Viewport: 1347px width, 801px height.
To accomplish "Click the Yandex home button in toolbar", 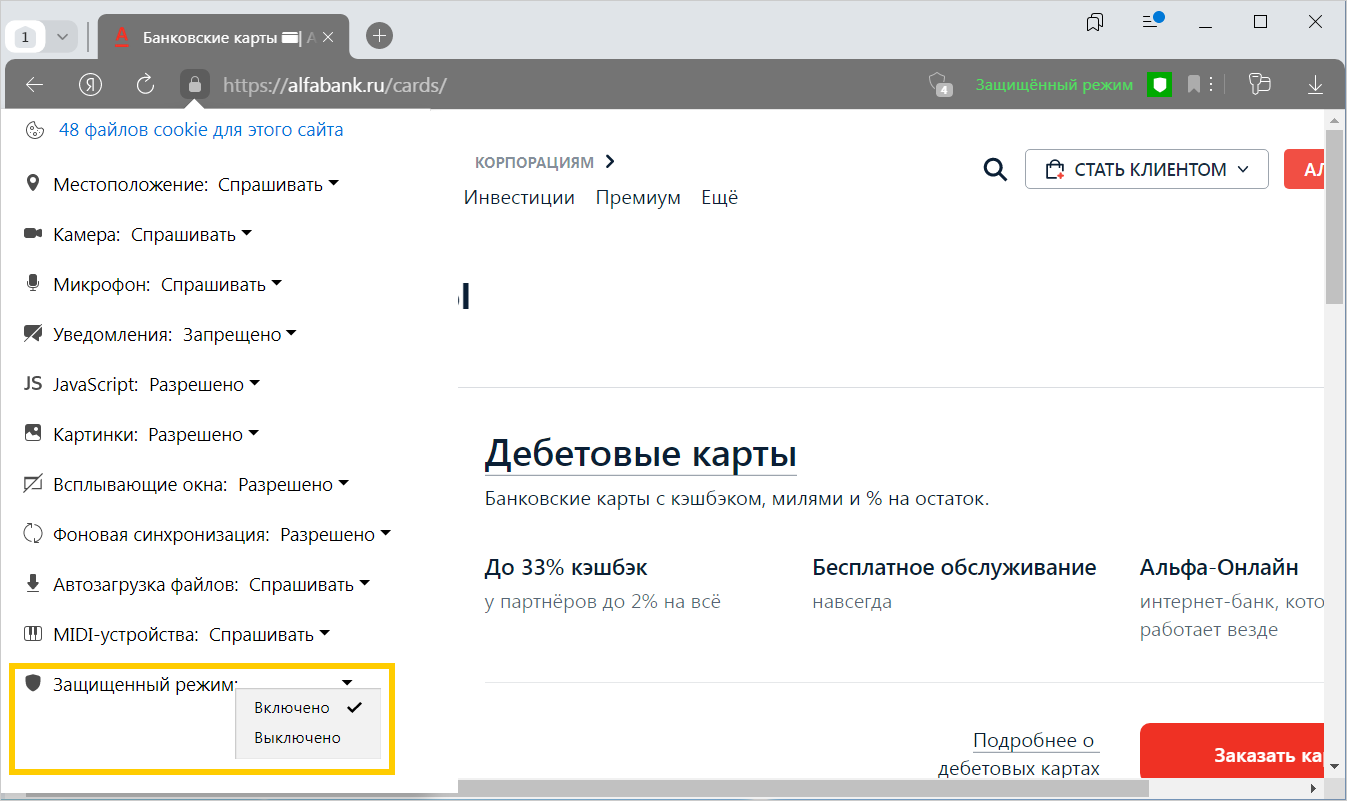I will 93,85.
